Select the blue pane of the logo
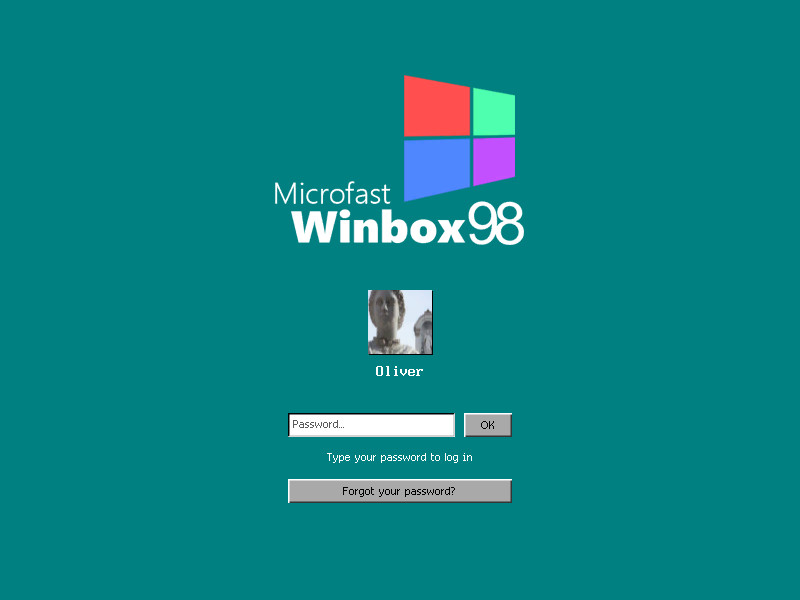The width and height of the screenshot is (800, 600). coord(437,165)
